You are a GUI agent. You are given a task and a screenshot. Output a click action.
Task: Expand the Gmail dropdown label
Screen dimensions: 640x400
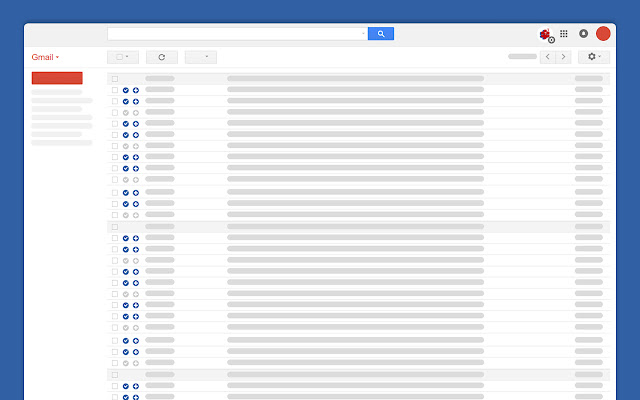(45, 57)
